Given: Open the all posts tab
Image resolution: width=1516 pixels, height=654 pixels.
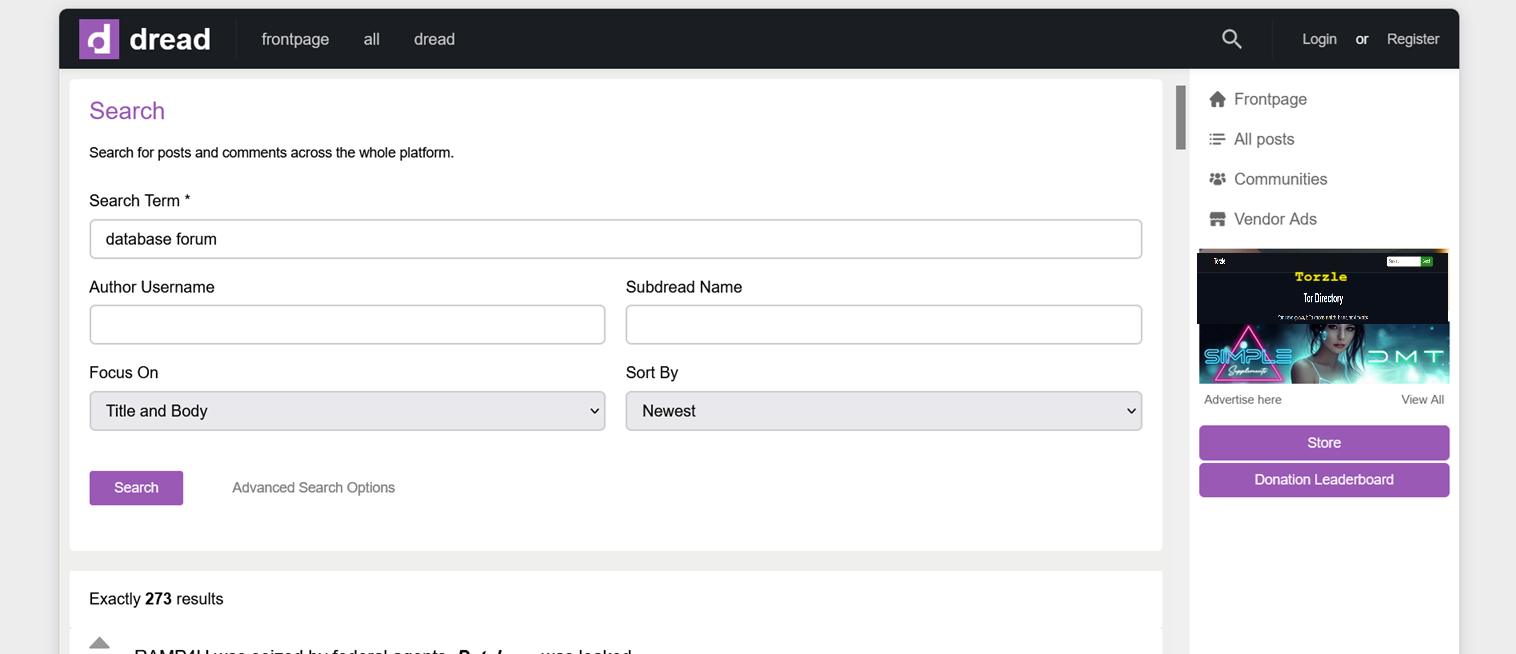Looking at the screenshot, I should pyautogui.click(x=371, y=38).
